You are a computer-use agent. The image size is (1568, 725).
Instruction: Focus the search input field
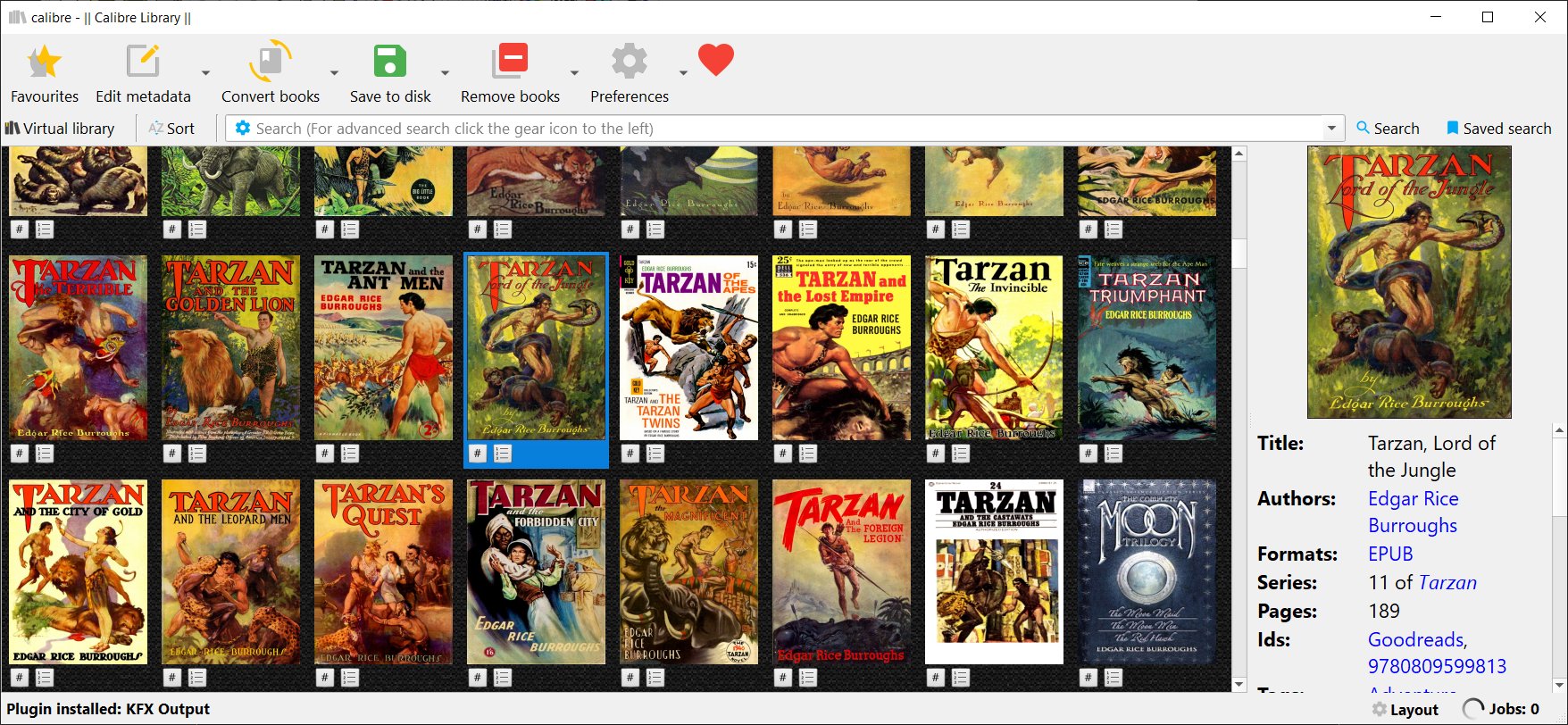point(788,129)
